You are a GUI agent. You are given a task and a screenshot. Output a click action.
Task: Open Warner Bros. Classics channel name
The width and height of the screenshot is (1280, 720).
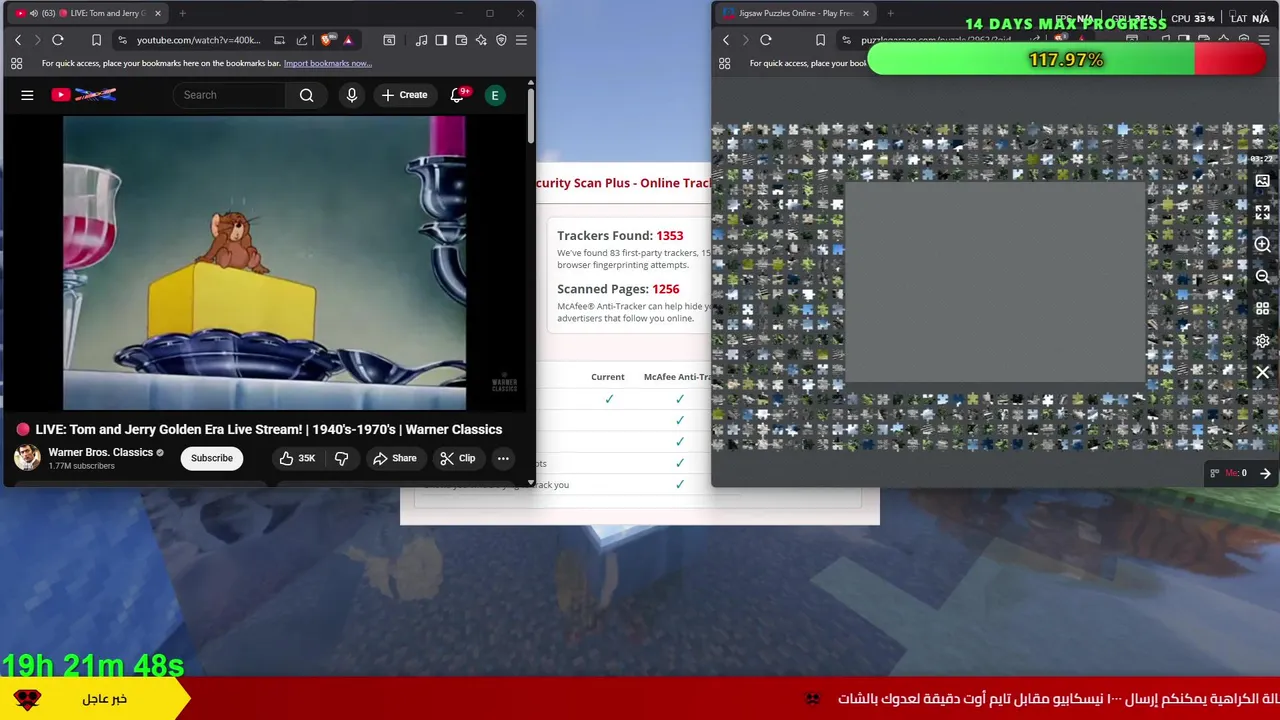coord(100,452)
